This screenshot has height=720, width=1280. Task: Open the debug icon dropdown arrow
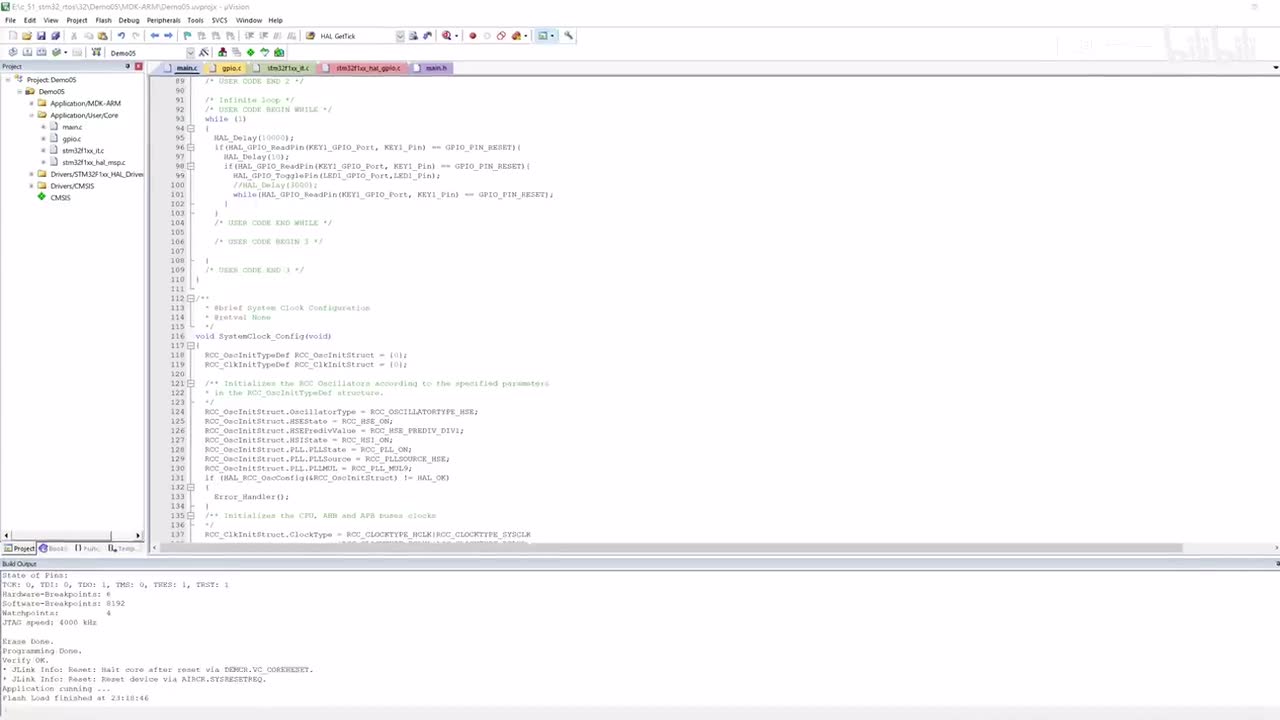click(x=456, y=36)
